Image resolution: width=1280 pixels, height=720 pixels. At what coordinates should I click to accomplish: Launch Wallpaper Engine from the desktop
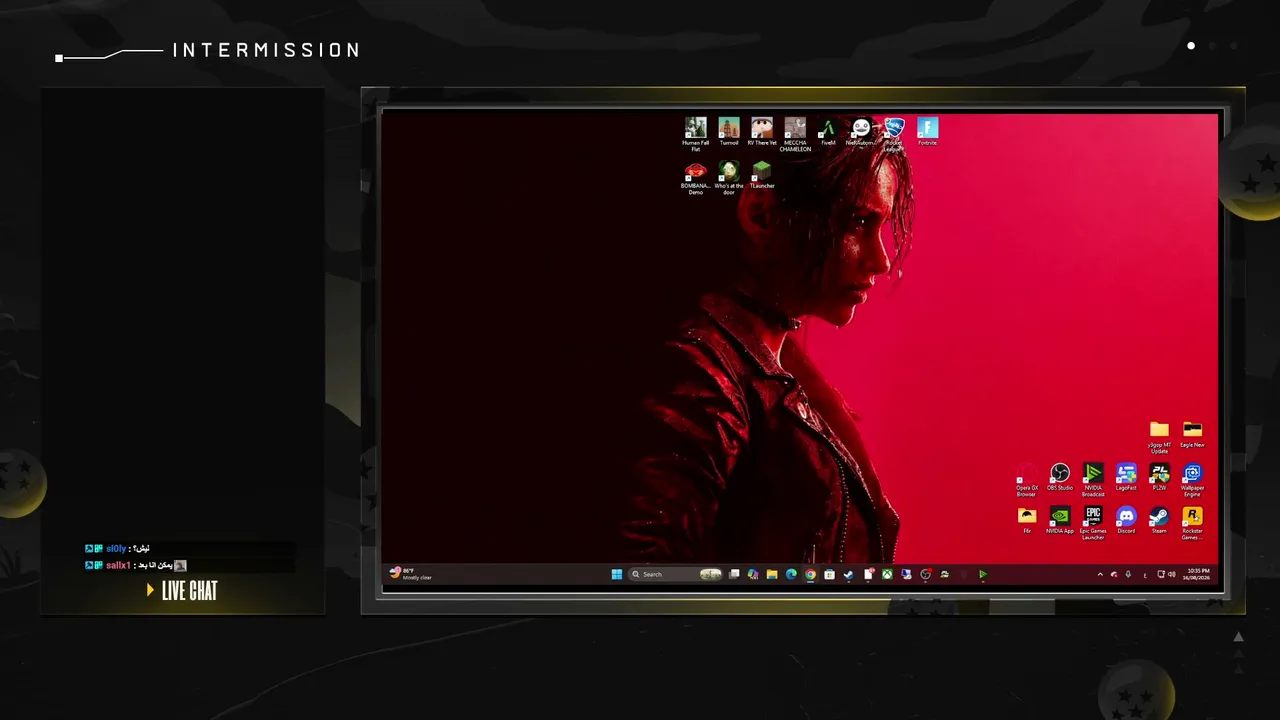click(1192, 480)
